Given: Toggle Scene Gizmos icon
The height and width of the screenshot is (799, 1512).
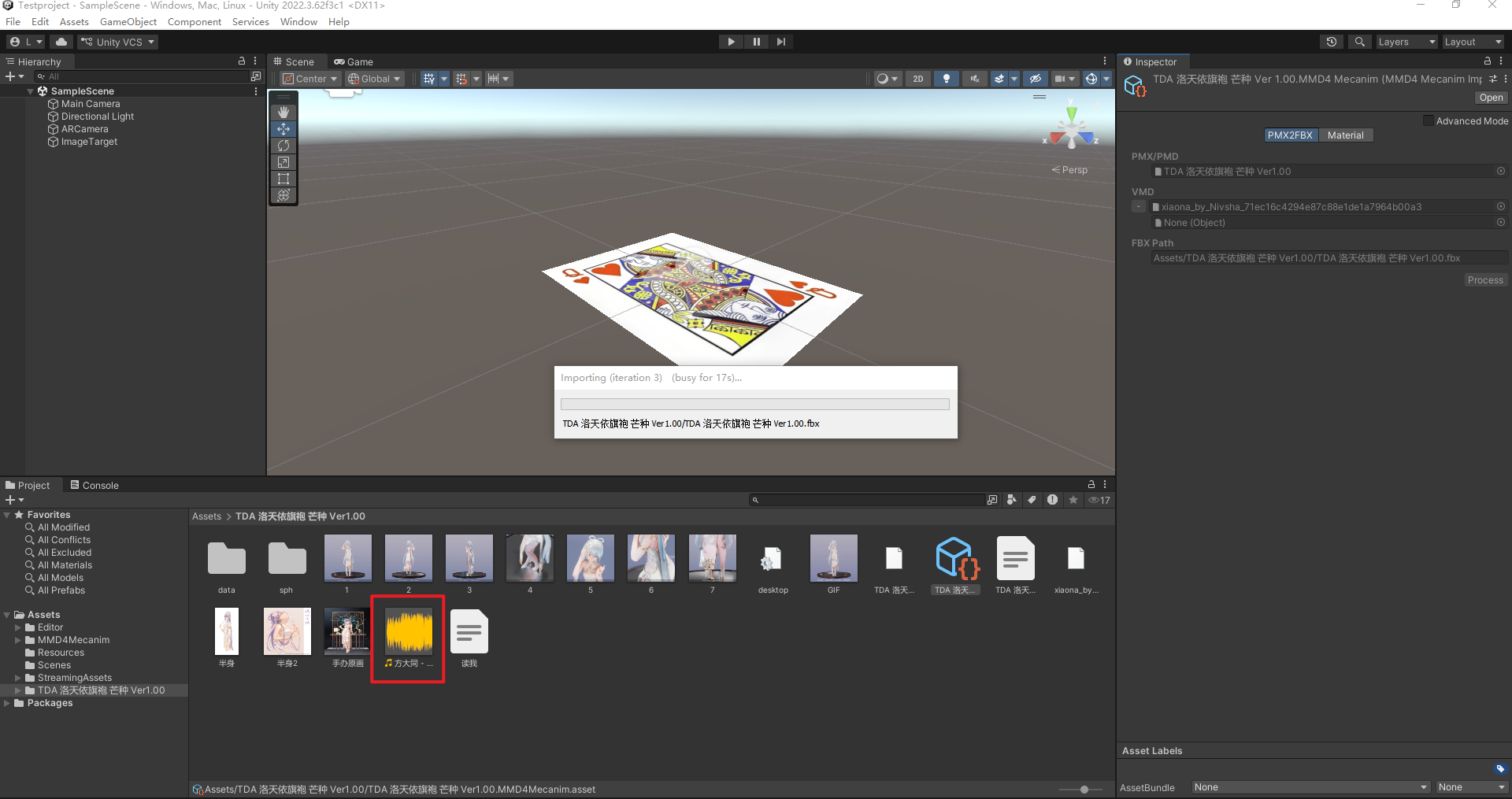Looking at the screenshot, I should tap(1091, 79).
